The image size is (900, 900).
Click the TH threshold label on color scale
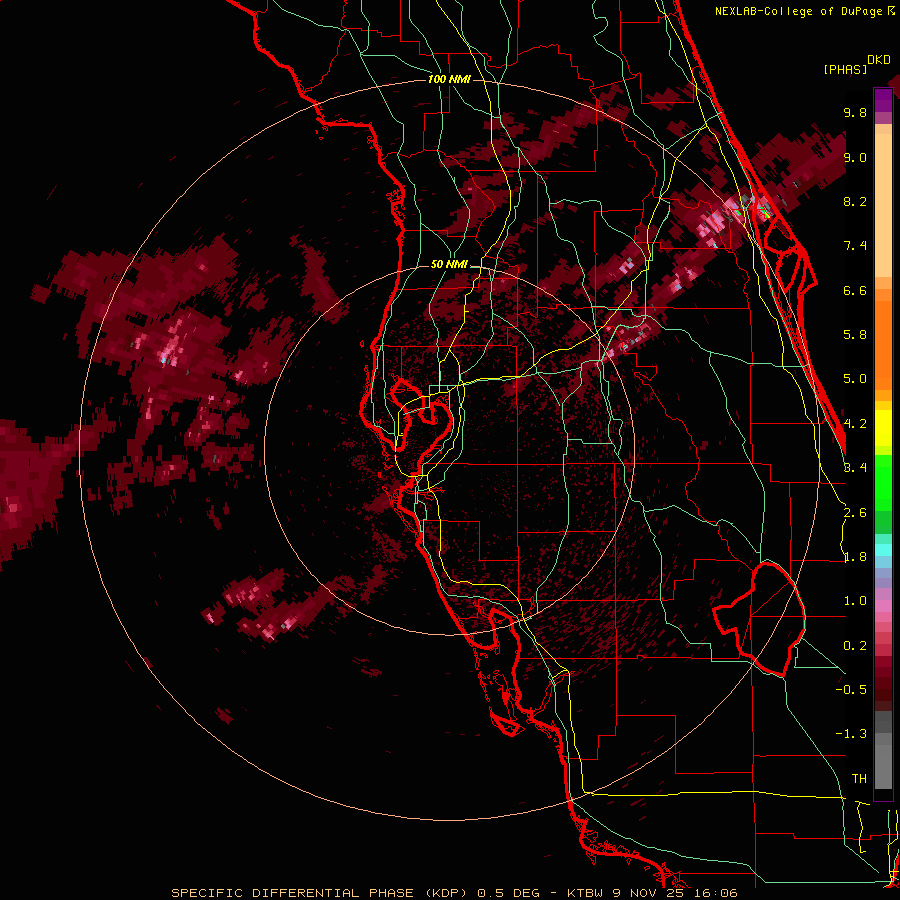point(859,779)
